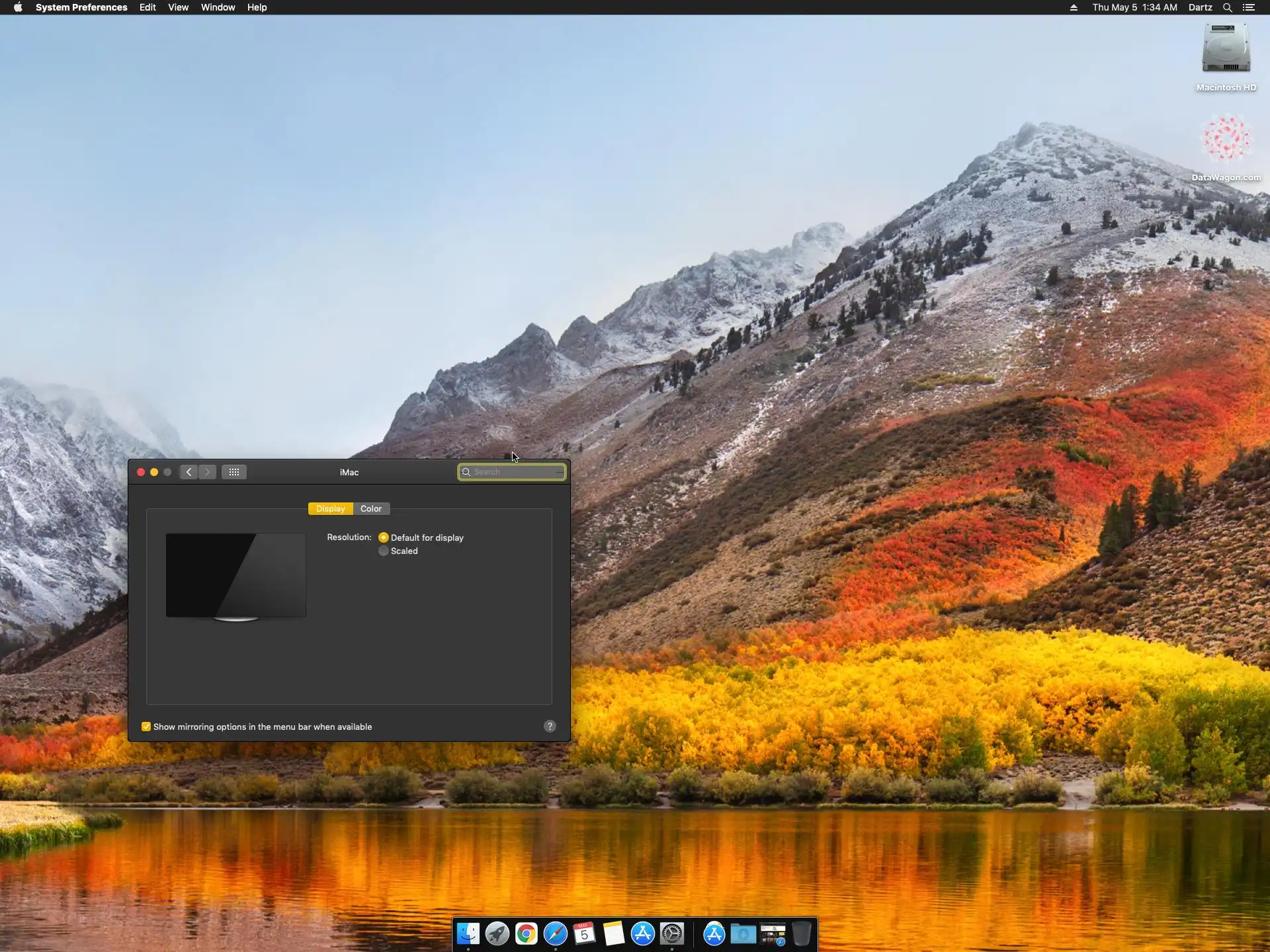Go back with the left chevron button
The height and width of the screenshot is (952, 1270).
[x=189, y=472]
